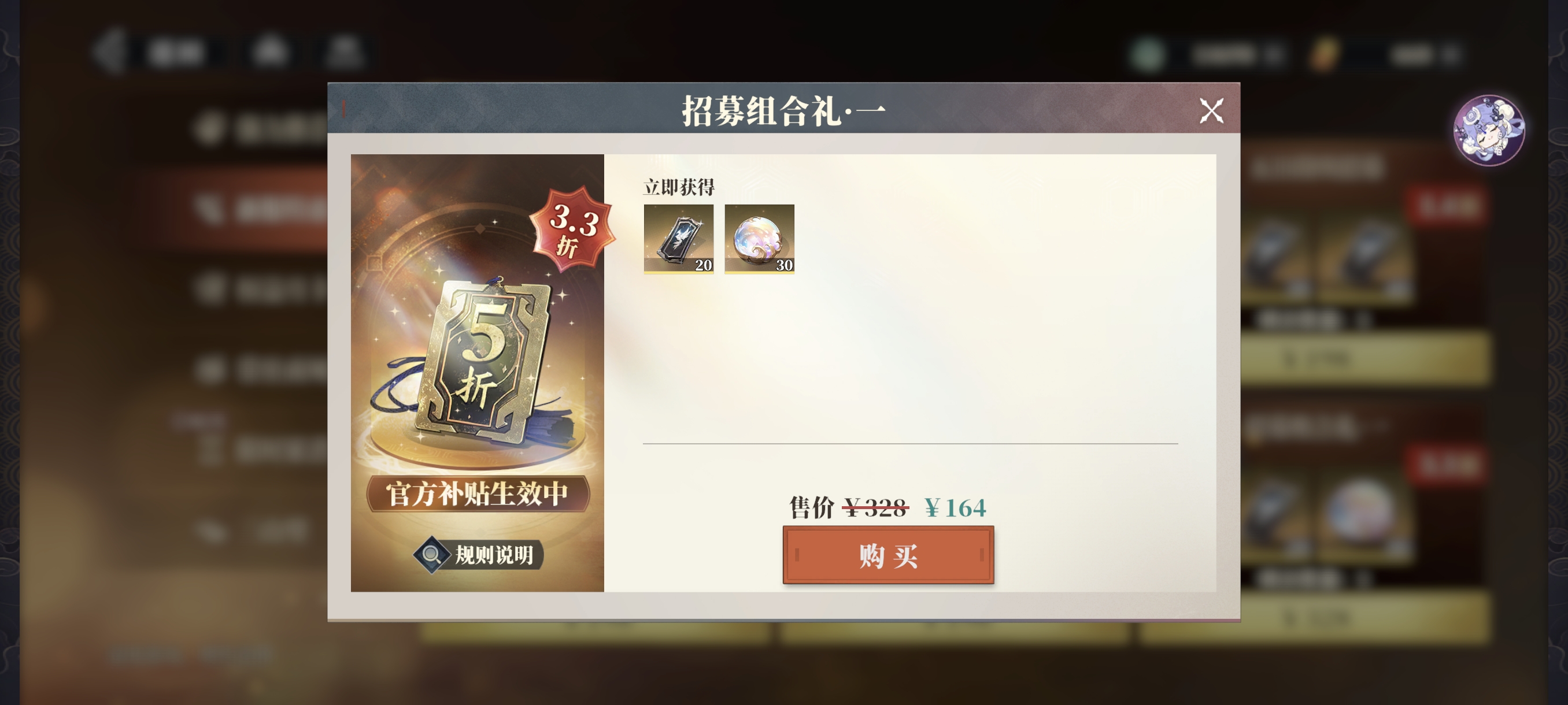The height and width of the screenshot is (705, 1568).
Task: Click the red 3.3折 discount badge
Action: coord(571,229)
